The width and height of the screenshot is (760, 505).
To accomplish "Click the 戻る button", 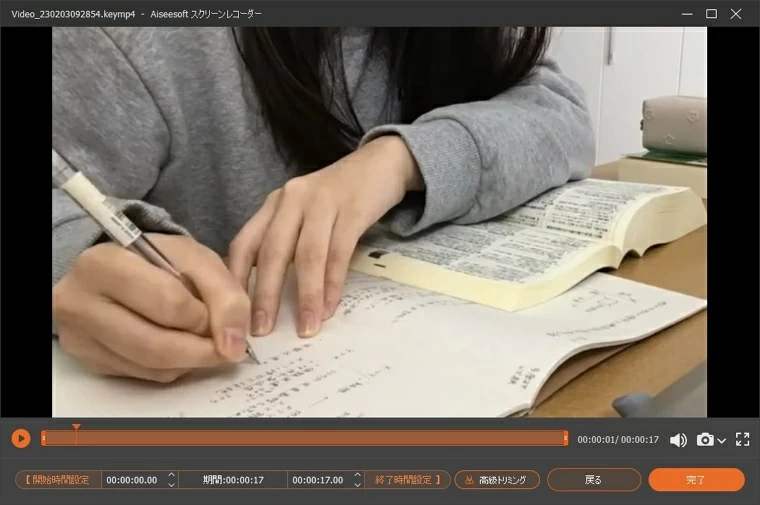I will 593,480.
